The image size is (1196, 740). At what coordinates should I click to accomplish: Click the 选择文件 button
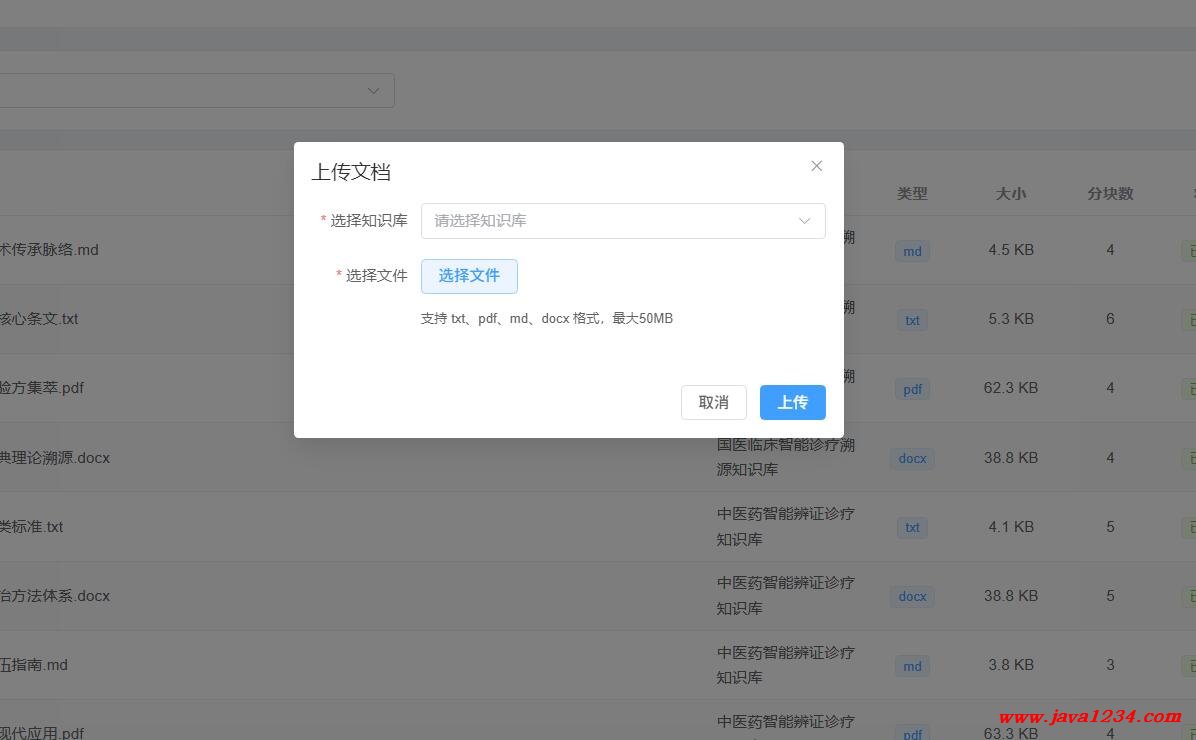pyautogui.click(x=469, y=276)
